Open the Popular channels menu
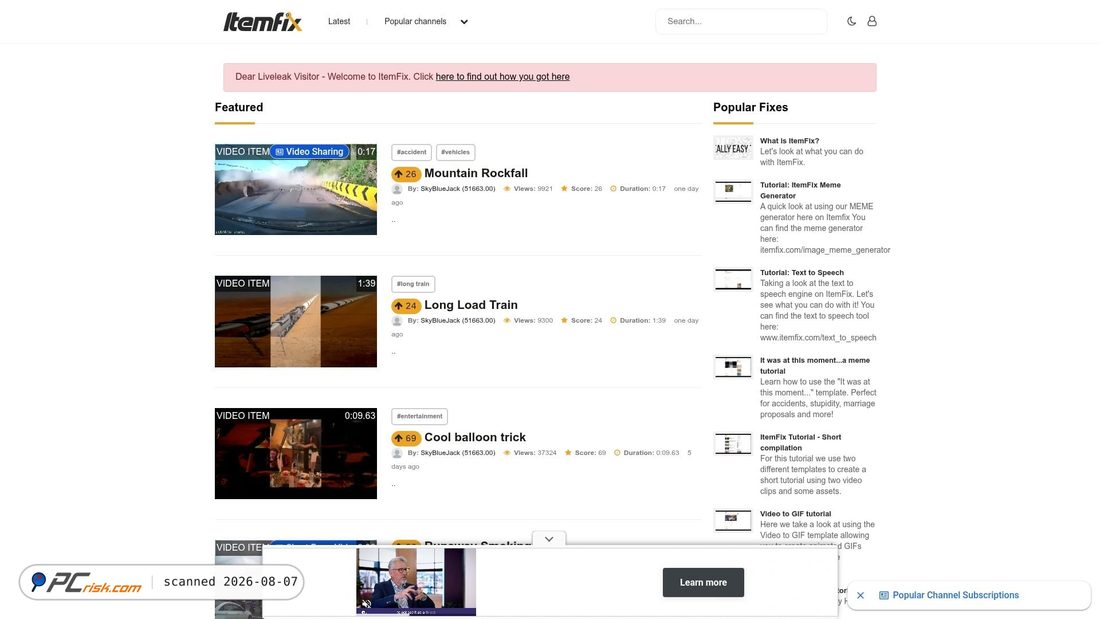This screenshot has height=619, width=1100. click(x=415, y=21)
